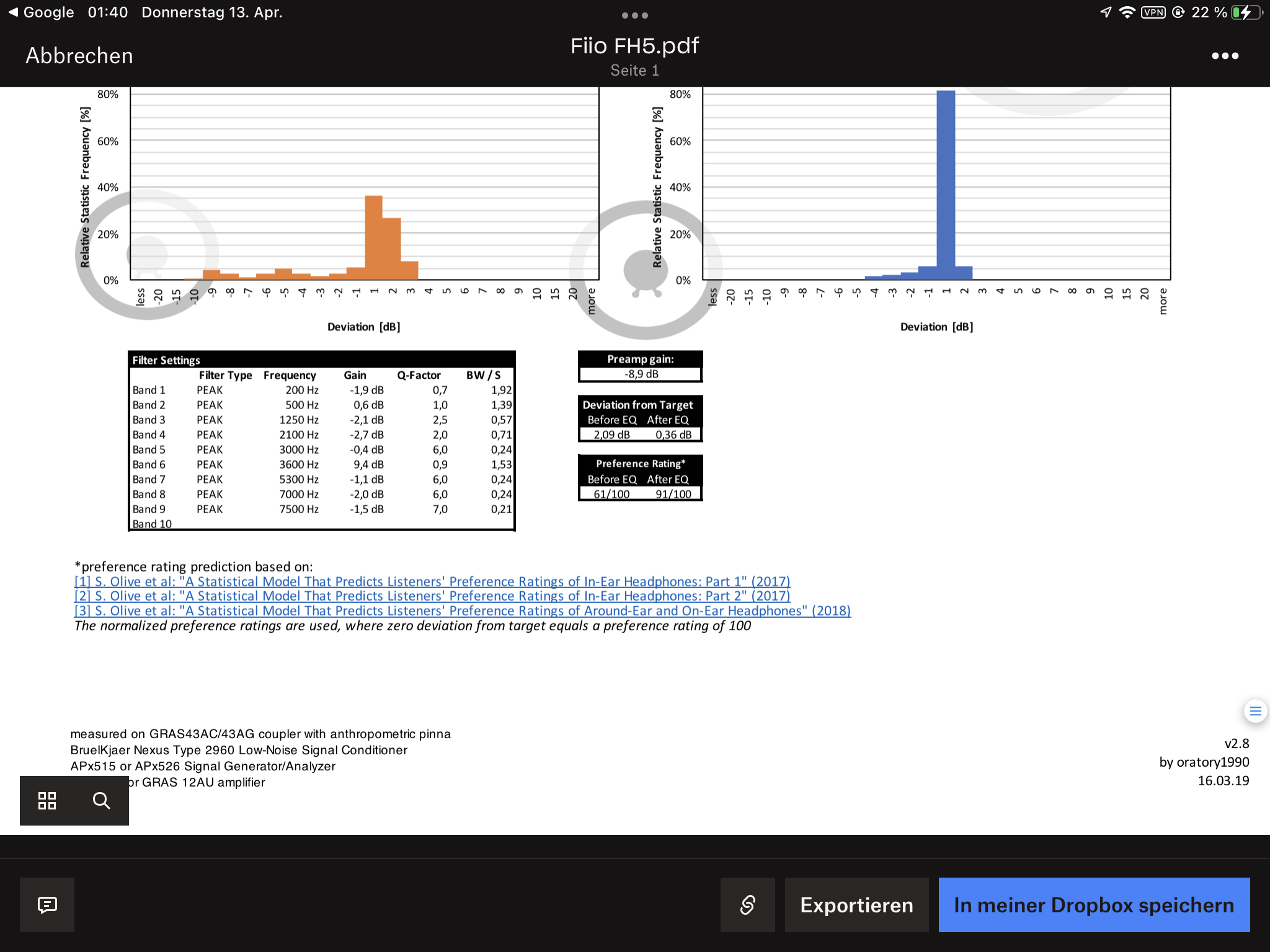Screen dimensions: 1270x952
Task: Select the v2.8 version text
Action: tap(1237, 744)
